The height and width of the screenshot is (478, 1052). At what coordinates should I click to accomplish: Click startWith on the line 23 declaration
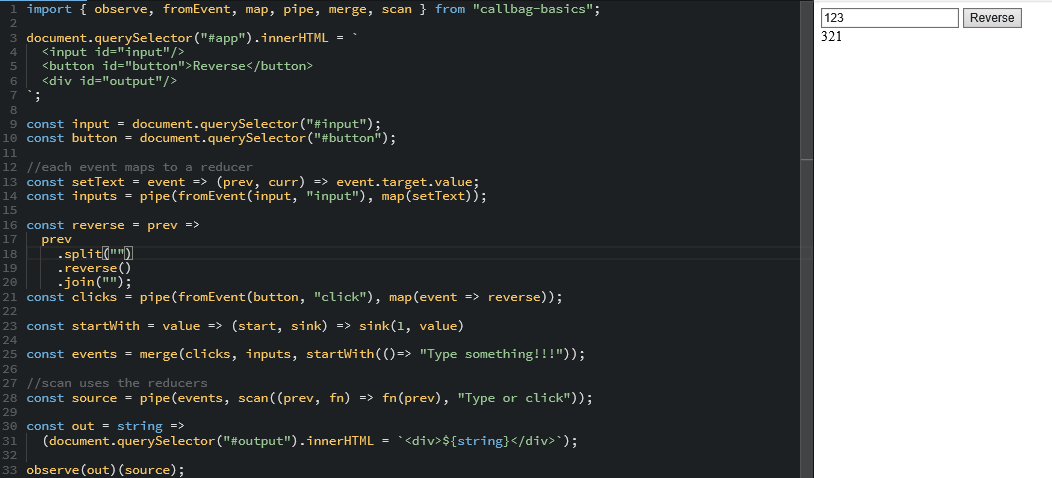point(105,326)
